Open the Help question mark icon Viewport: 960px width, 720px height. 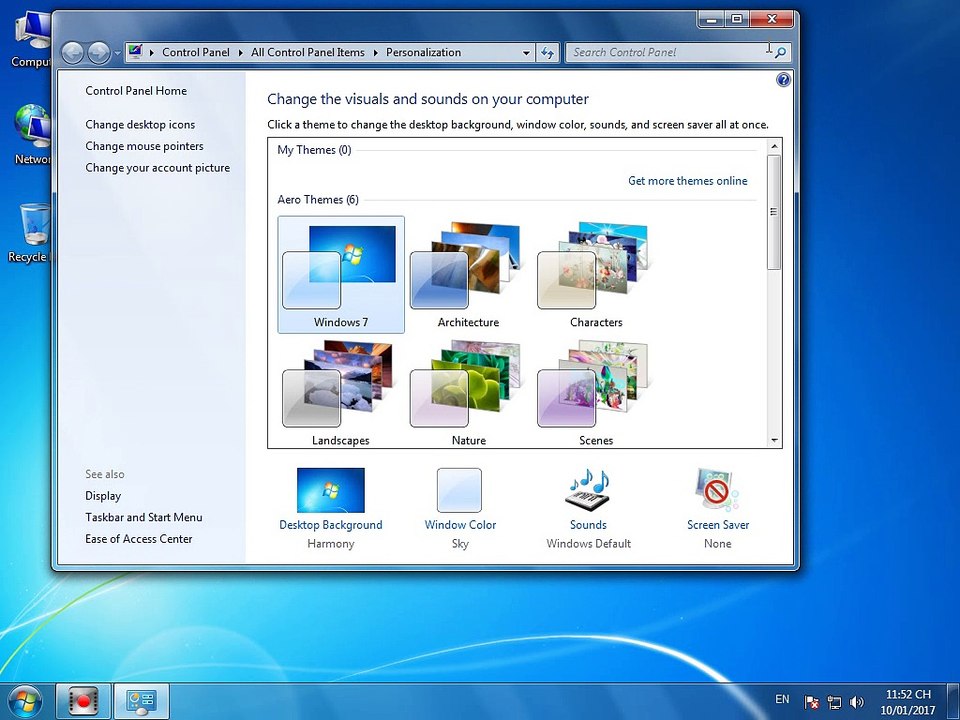tap(783, 80)
